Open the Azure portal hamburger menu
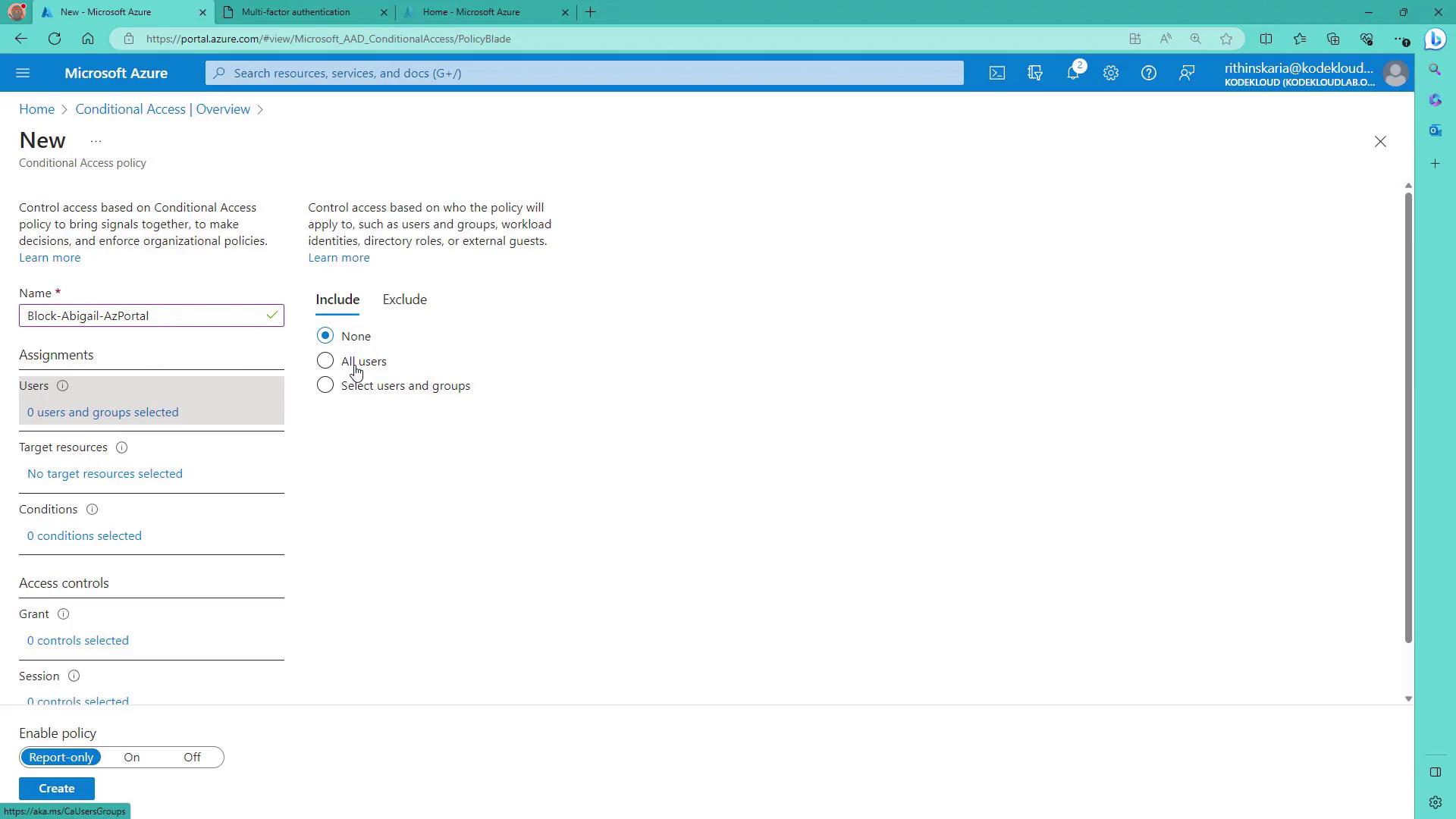Viewport: 1456px width, 819px height. coord(23,73)
